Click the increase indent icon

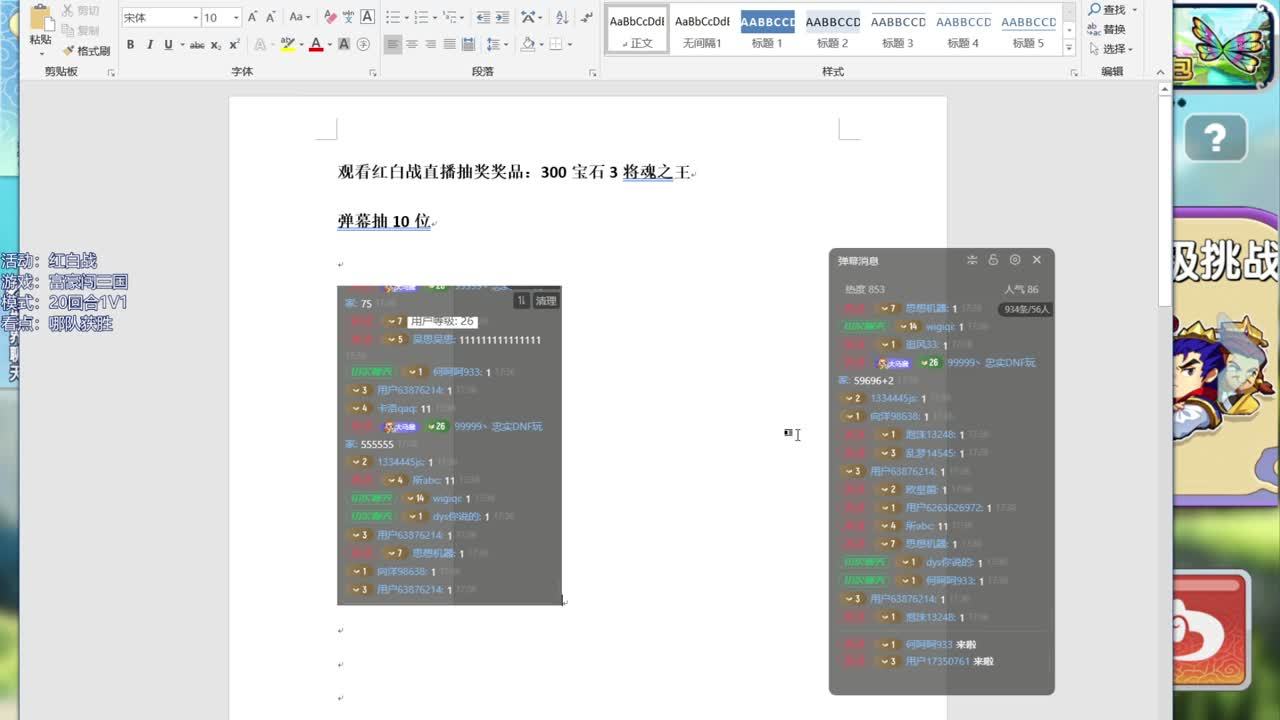501,18
